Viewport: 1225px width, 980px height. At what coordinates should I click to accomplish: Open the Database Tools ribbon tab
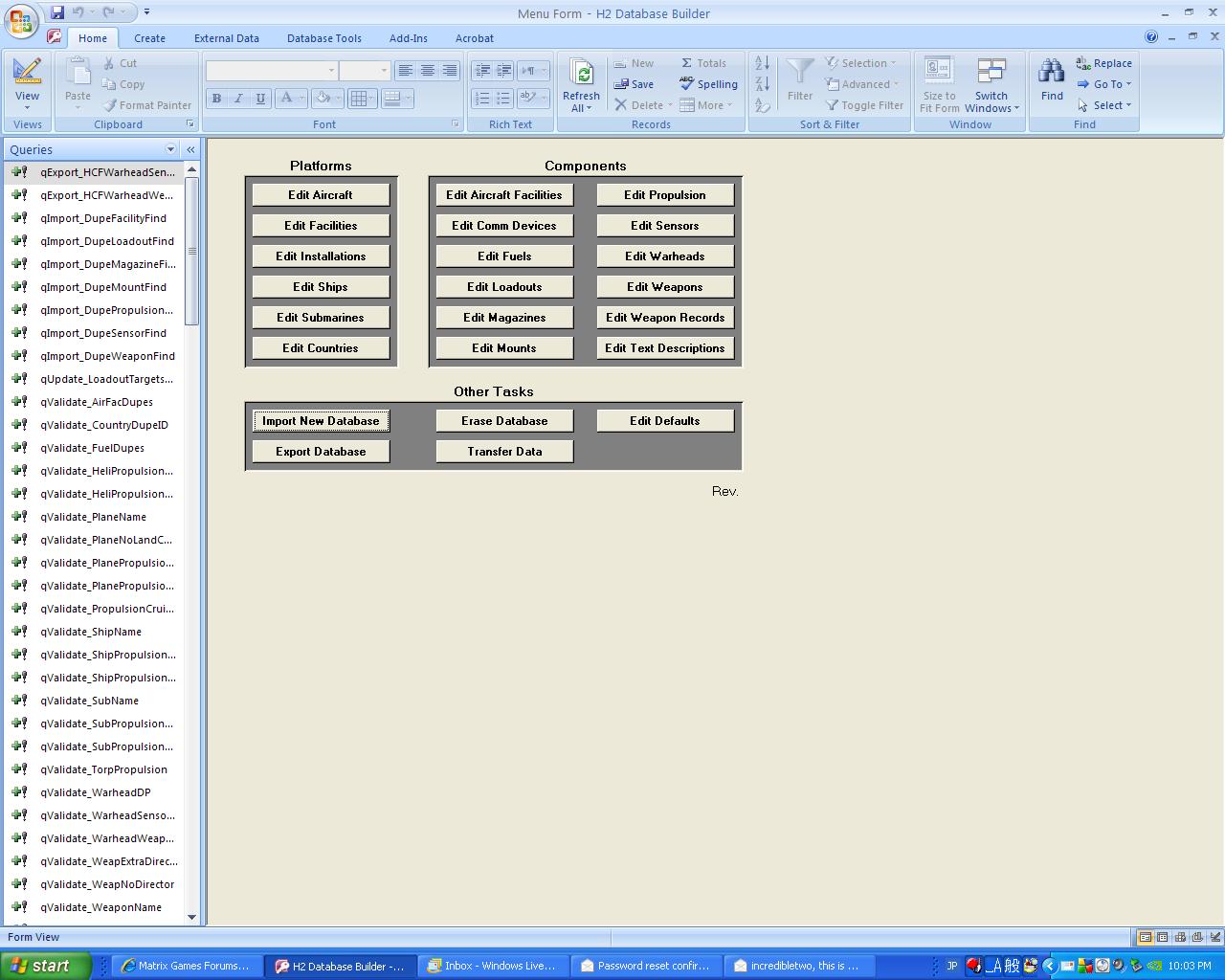click(x=324, y=38)
